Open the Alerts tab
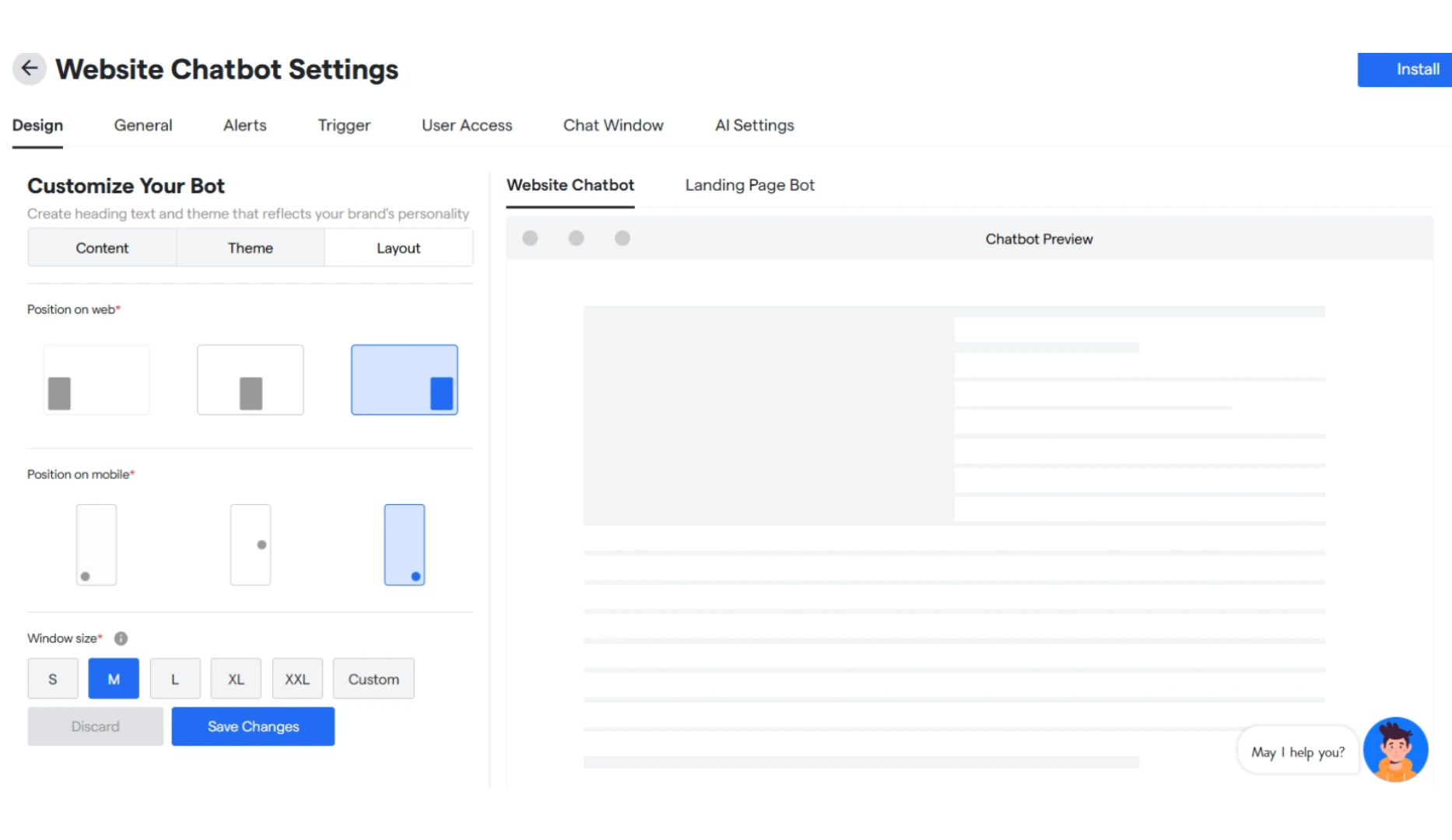The width and height of the screenshot is (1452, 840). click(x=245, y=125)
